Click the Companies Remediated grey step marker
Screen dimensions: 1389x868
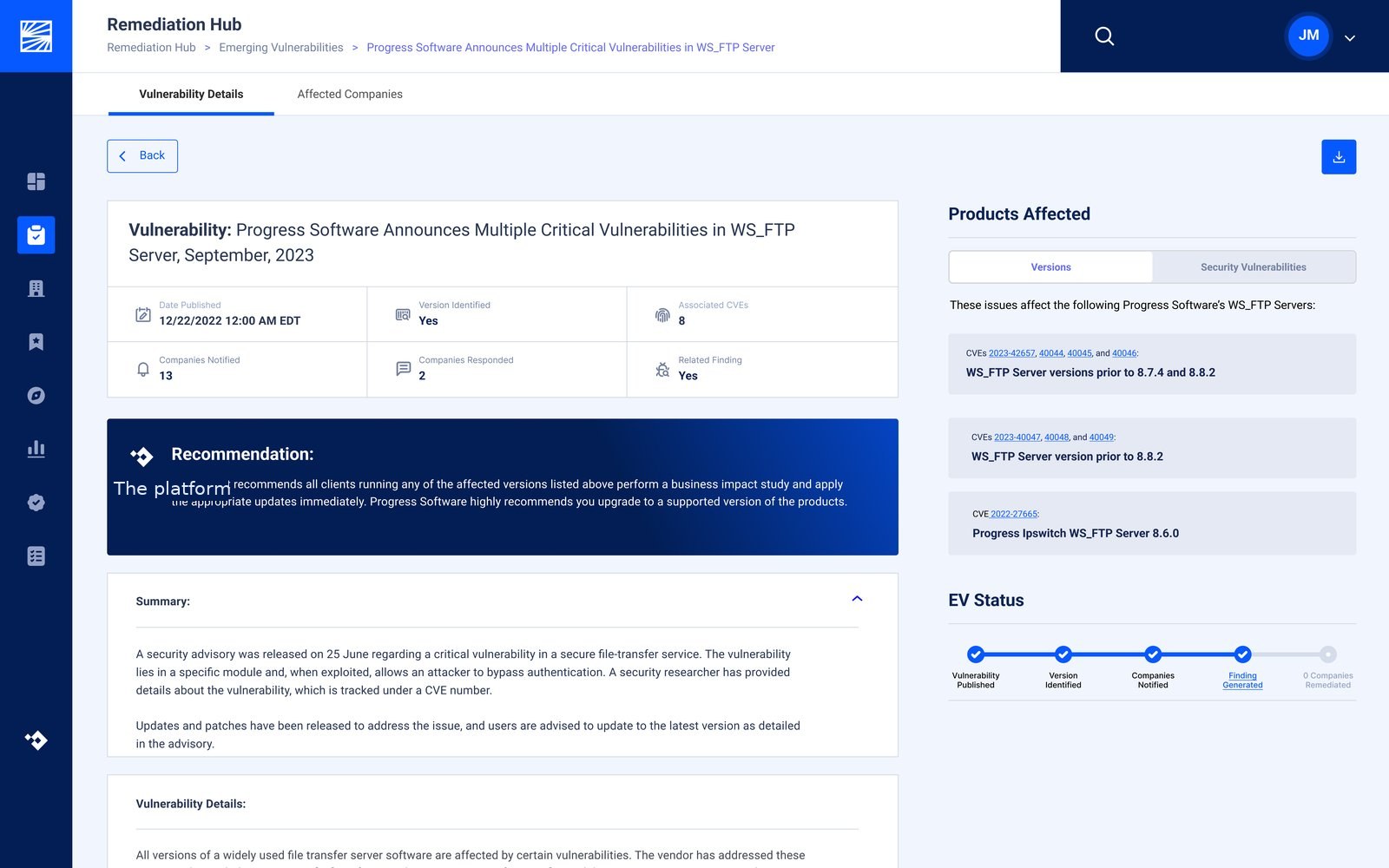[1328, 654]
